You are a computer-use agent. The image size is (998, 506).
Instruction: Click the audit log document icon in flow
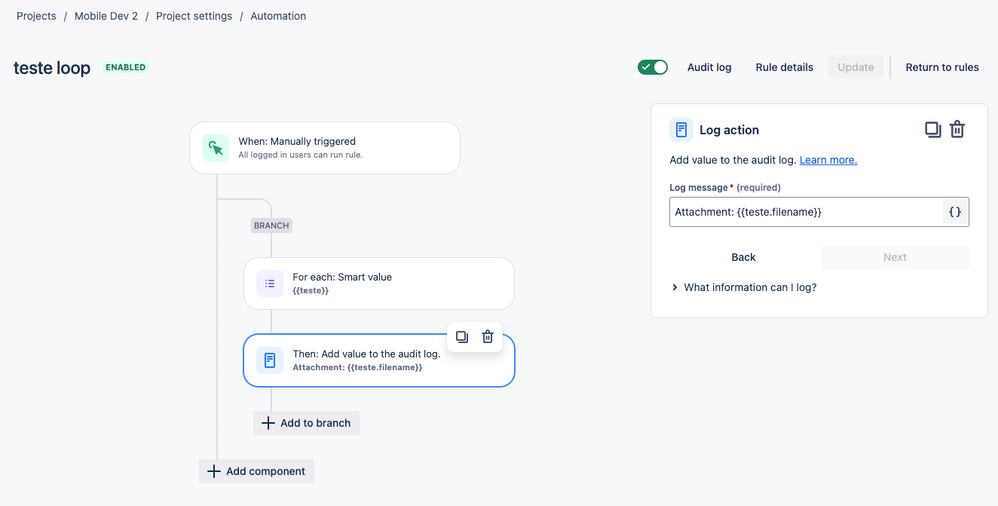pyautogui.click(x=270, y=360)
